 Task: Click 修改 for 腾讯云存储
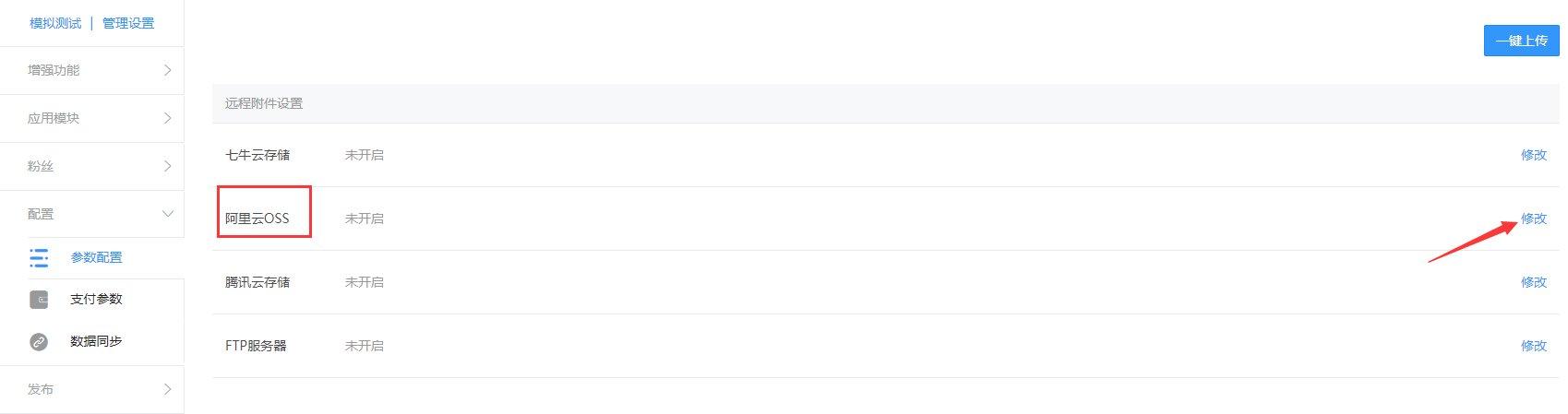1534,282
